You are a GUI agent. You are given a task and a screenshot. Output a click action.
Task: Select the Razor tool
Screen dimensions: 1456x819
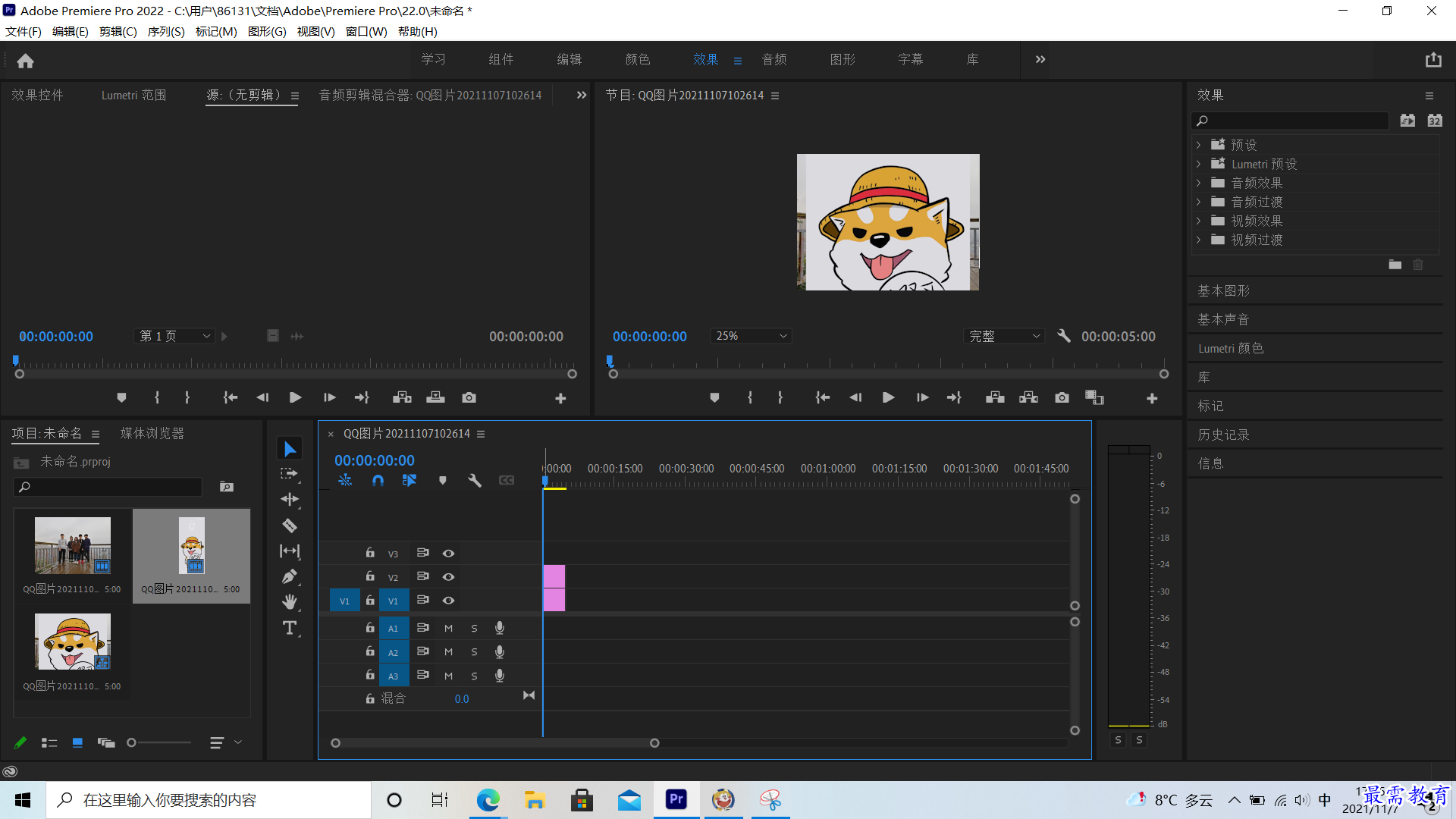(x=290, y=526)
